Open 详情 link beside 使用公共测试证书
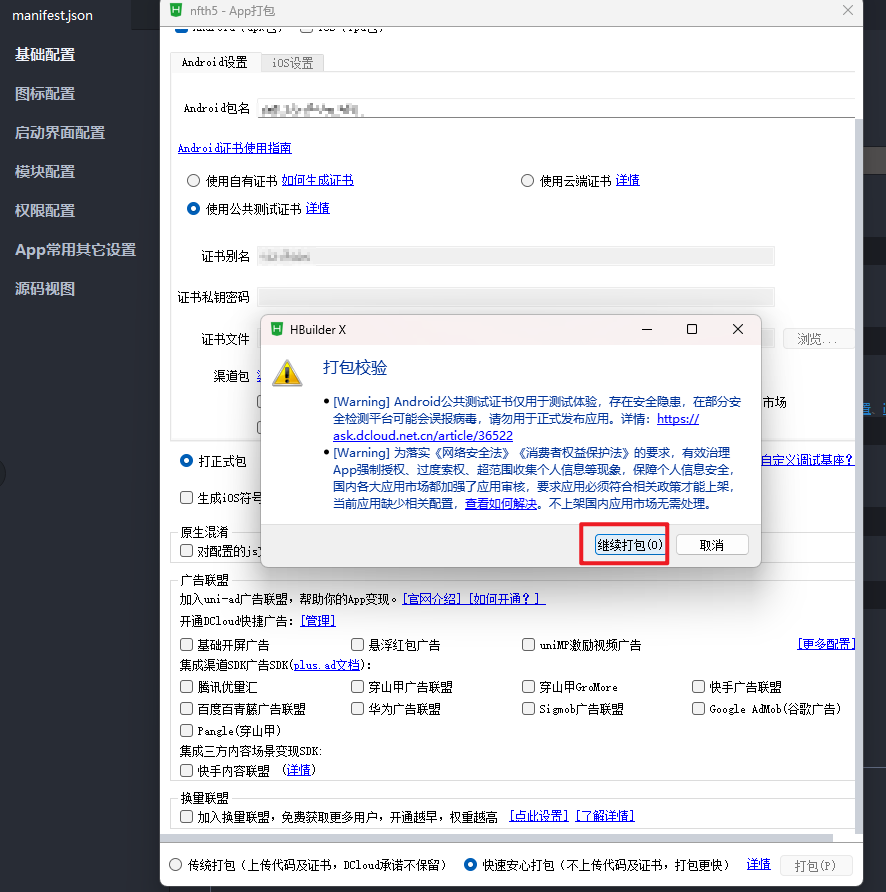The image size is (886, 892). [318, 208]
